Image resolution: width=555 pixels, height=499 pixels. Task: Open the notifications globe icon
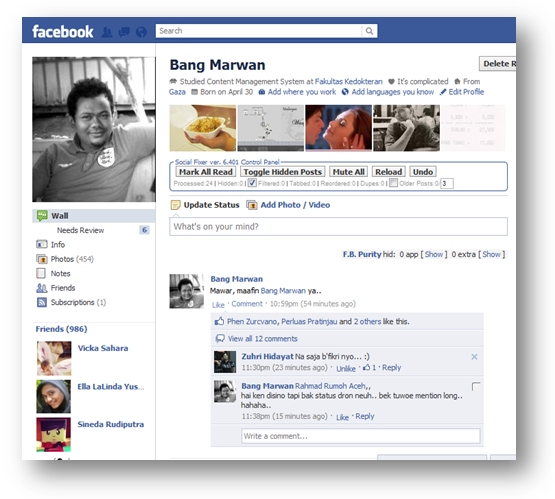[x=141, y=32]
